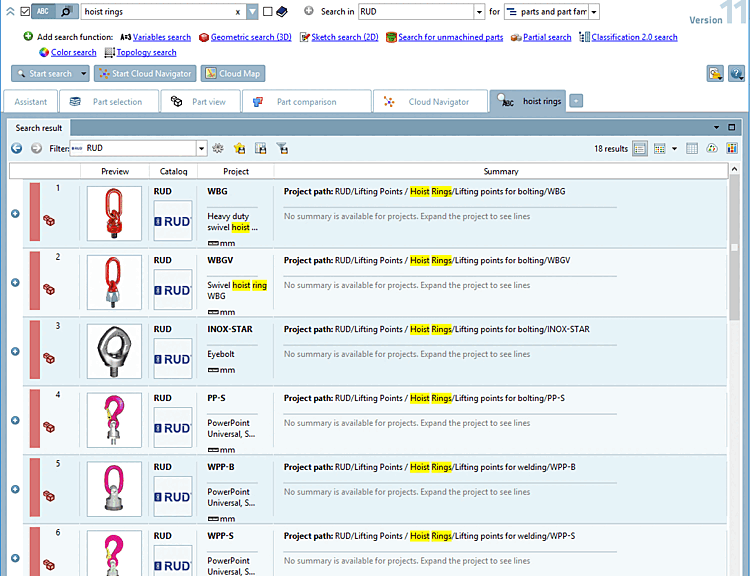Image resolution: width=750 pixels, height=576 pixels.
Task: Switch to the Part comparison tab
Action: click(307, 101)
